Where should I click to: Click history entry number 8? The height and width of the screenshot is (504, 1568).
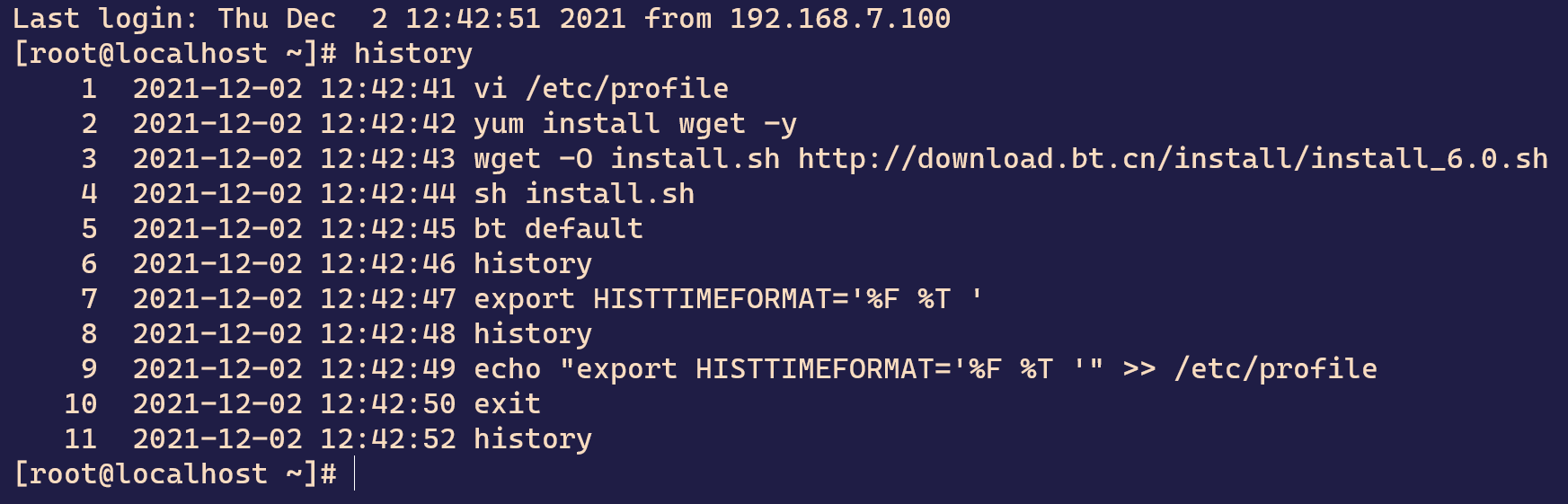coord(336,334)
